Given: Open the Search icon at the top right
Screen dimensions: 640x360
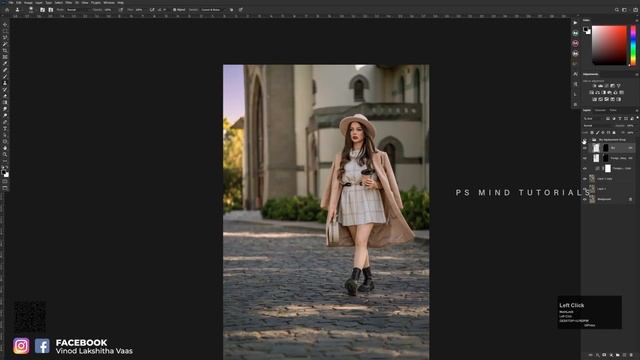Looking at the screenshot, I should (x=617, y=9).
